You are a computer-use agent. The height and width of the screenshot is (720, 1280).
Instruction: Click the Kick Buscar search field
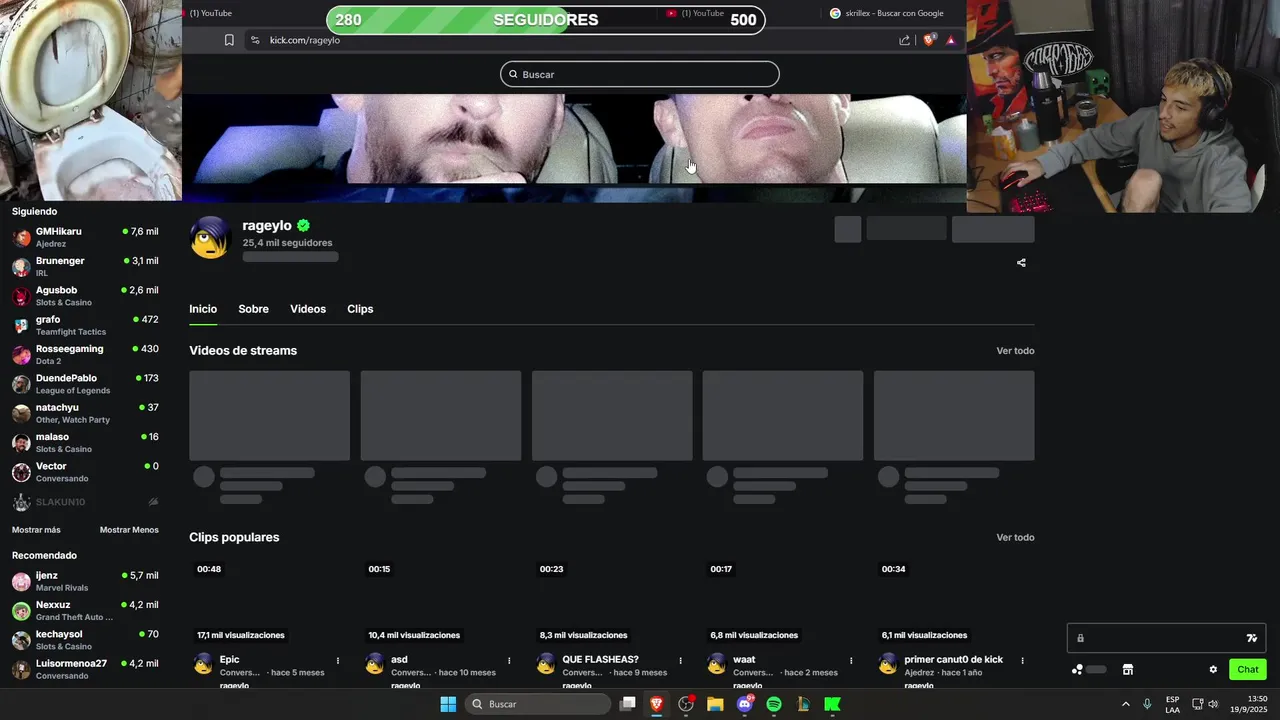pyautogui.click(x=640, y=74)
